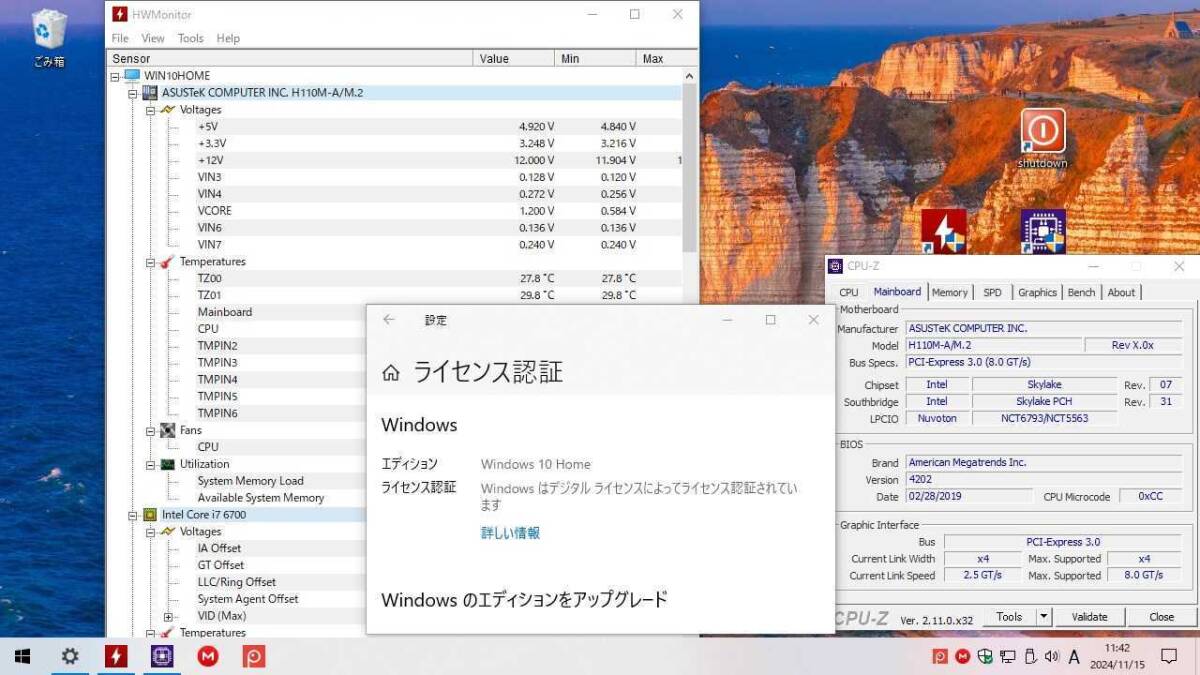Click the Close button in CPU-Z
The height and width of the screenshot is (675, 1200).
click(1161, 617)
